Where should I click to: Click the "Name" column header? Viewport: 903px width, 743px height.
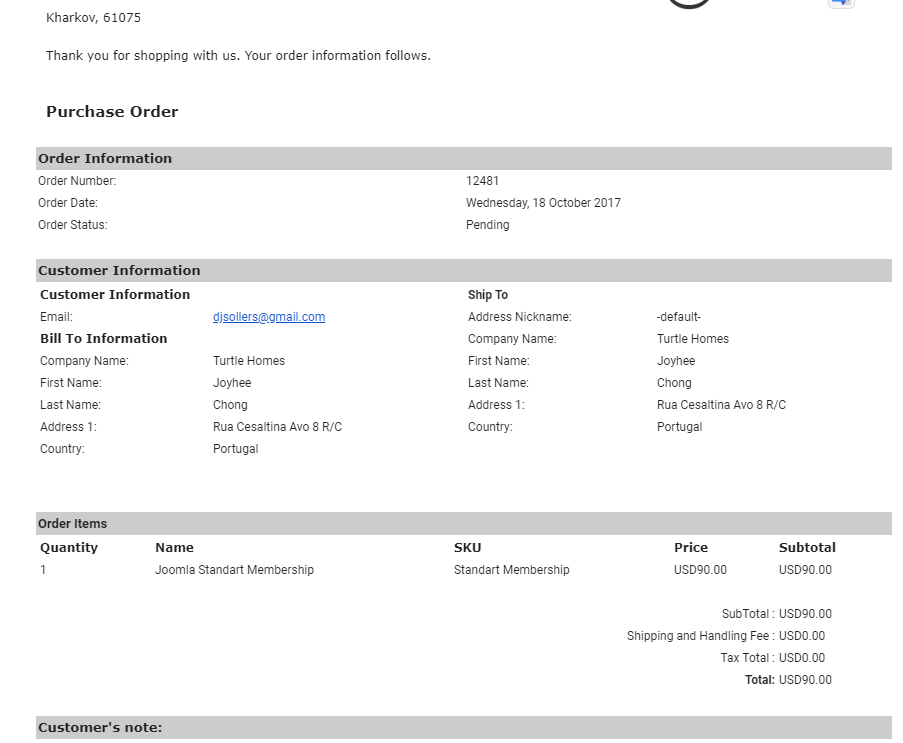[x=174, y=548]
